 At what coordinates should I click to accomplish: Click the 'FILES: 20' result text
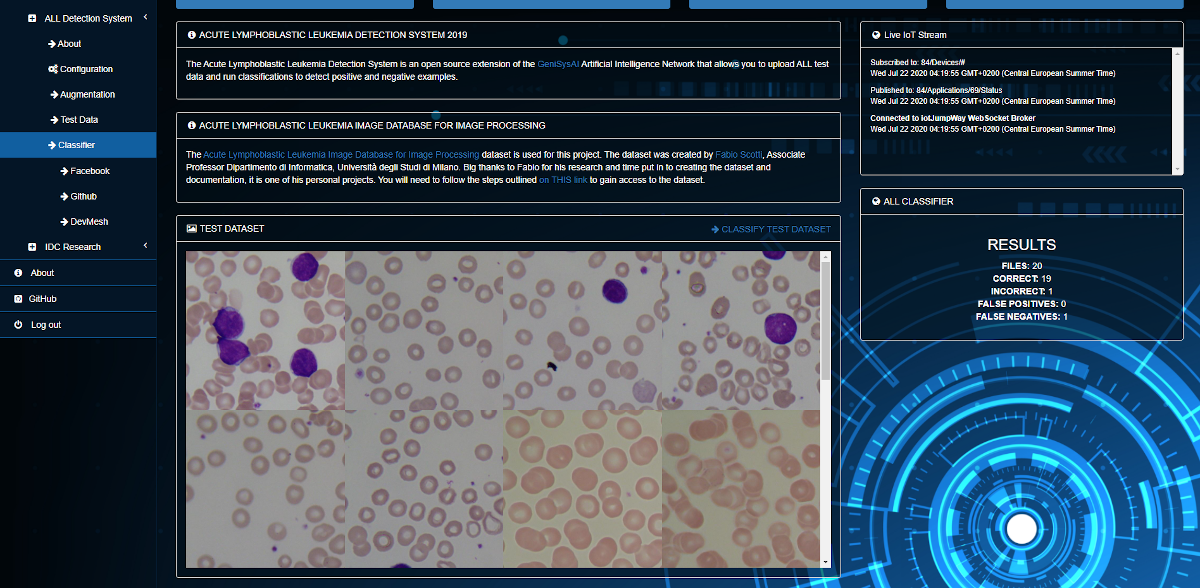1022,265
